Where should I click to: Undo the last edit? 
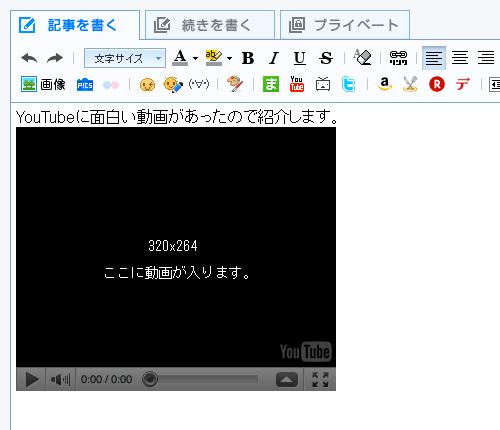(29, 58)
